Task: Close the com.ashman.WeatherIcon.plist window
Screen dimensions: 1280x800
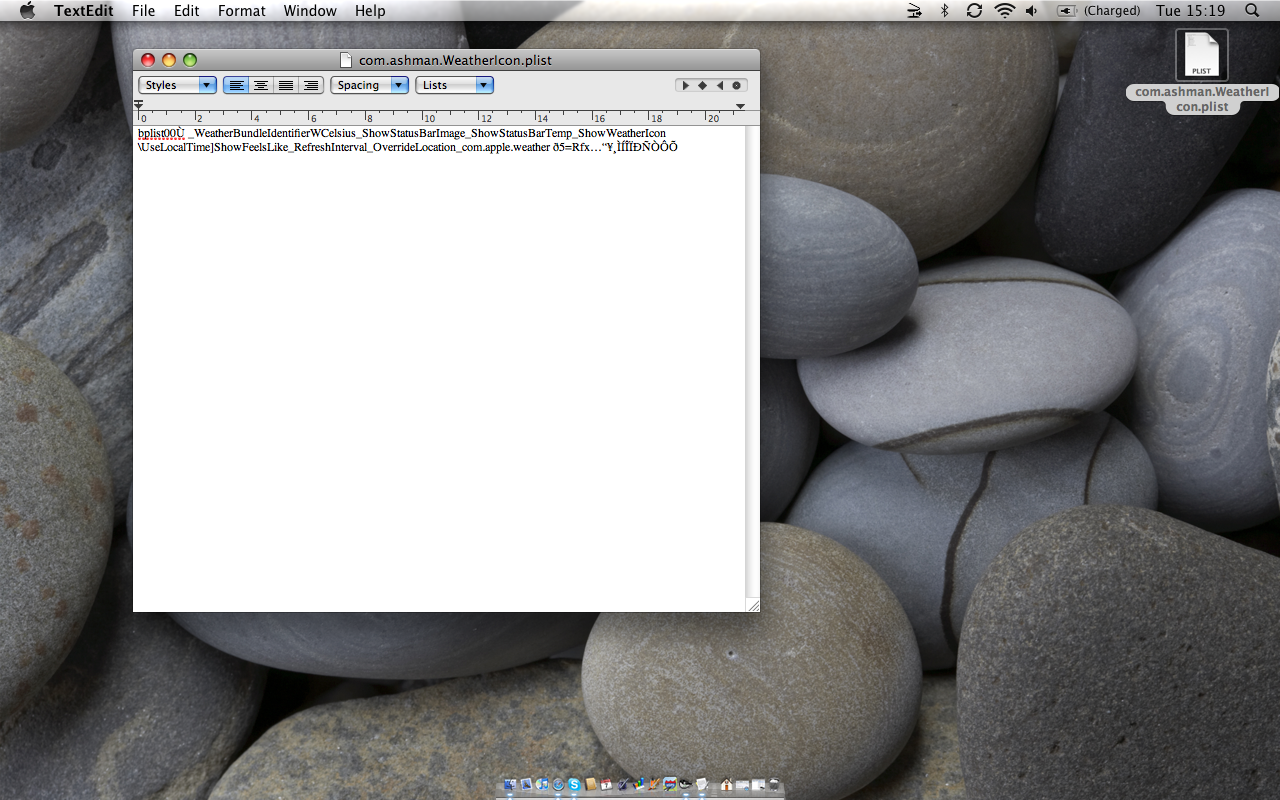Action: pyautogui.click(x=148, y=60)
